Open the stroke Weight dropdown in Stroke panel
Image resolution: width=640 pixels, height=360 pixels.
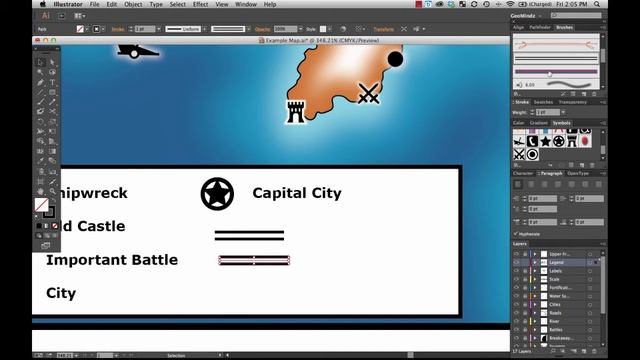564,112
